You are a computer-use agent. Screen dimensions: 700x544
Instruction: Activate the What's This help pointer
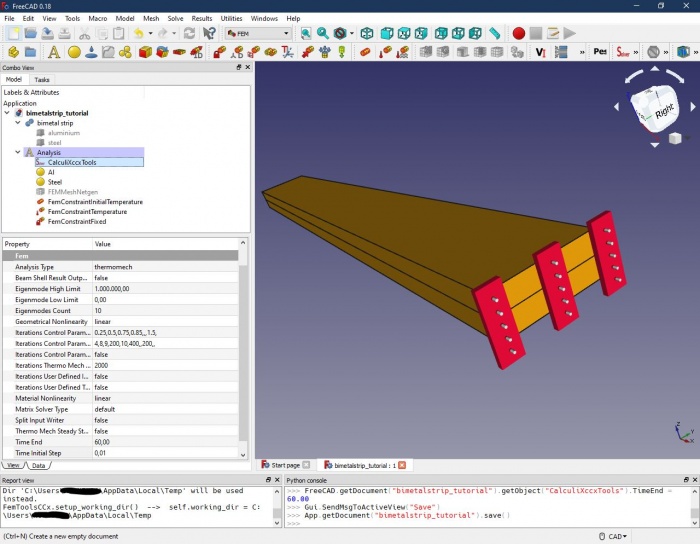coord(209,33)
